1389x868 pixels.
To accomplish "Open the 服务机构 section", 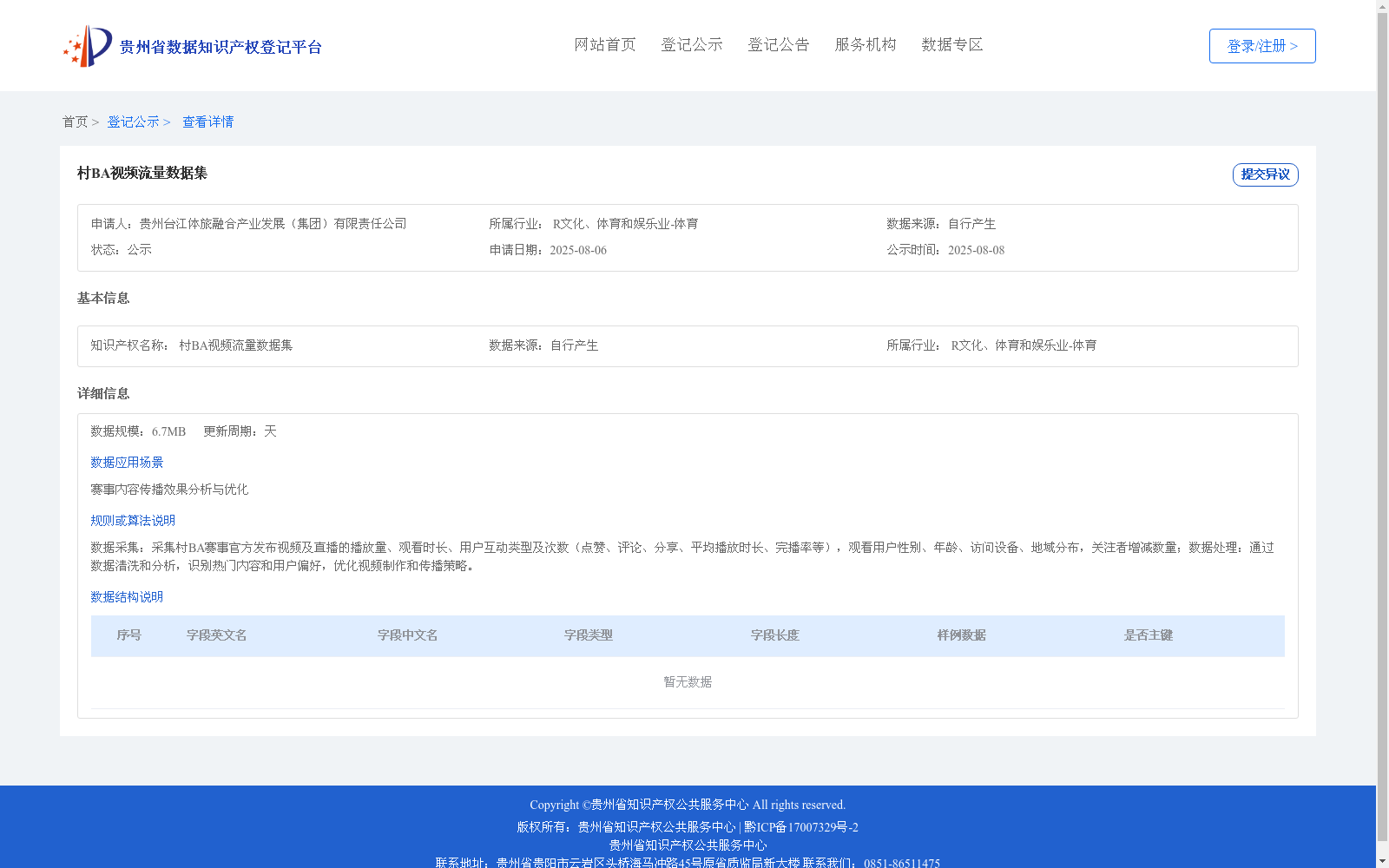I will click(865, 44).
